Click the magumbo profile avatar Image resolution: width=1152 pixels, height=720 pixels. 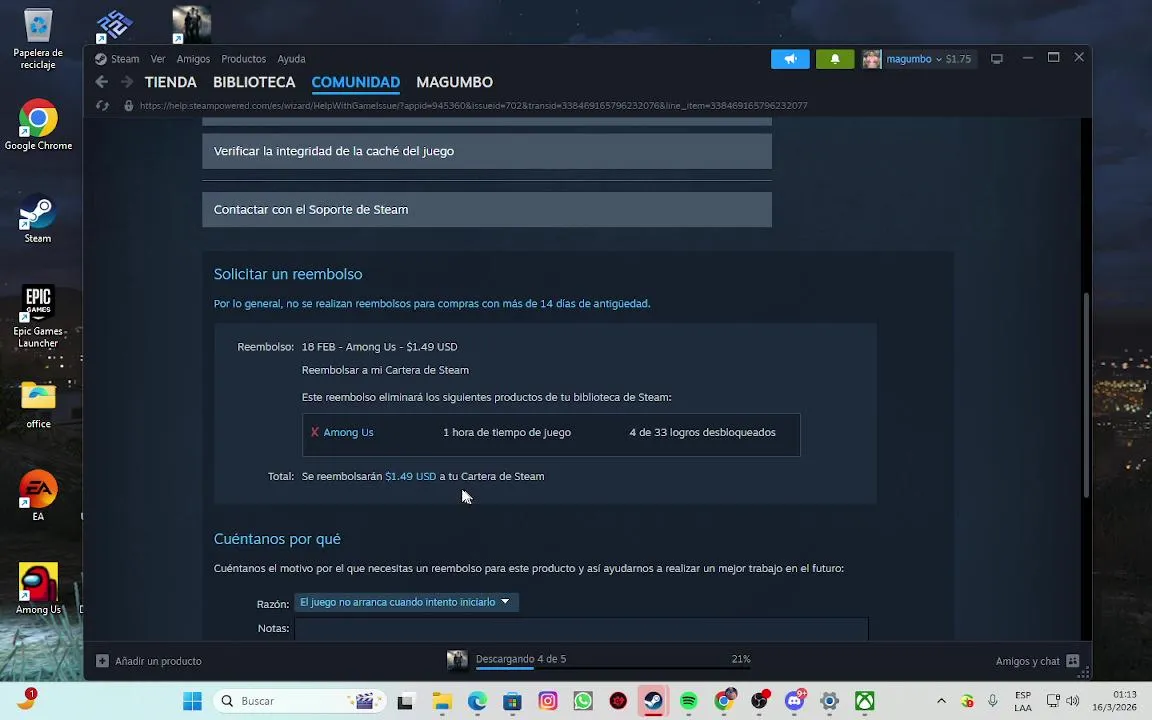click(871, 59)
